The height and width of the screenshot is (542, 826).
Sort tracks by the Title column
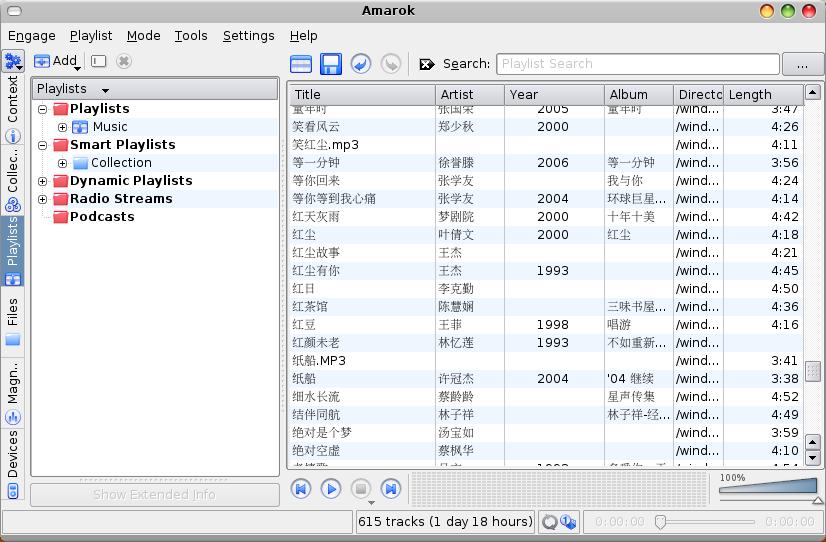coord(362,95)
